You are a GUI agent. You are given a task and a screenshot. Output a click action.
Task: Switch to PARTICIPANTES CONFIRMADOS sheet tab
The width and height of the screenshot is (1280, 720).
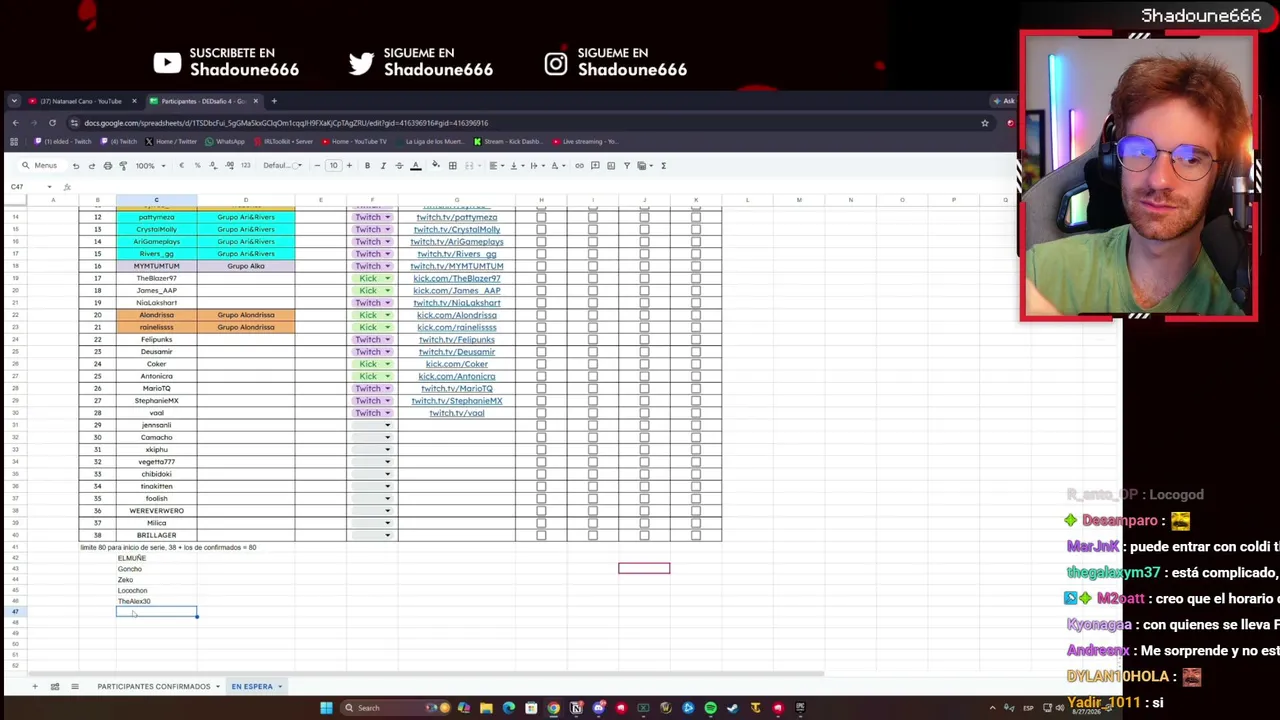coord(154,687)
